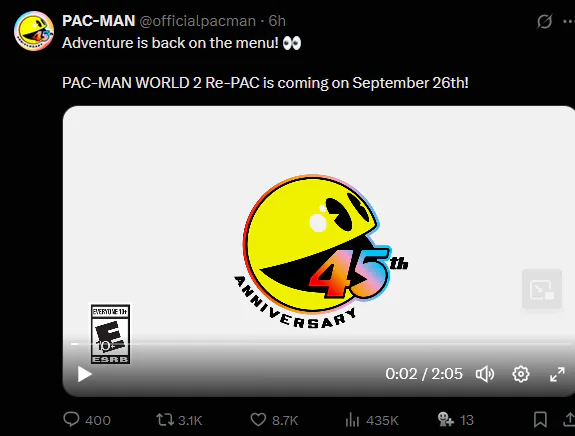575x436 pixels.
Task: Open the PAC-MAN display name link
Action: 99,21
